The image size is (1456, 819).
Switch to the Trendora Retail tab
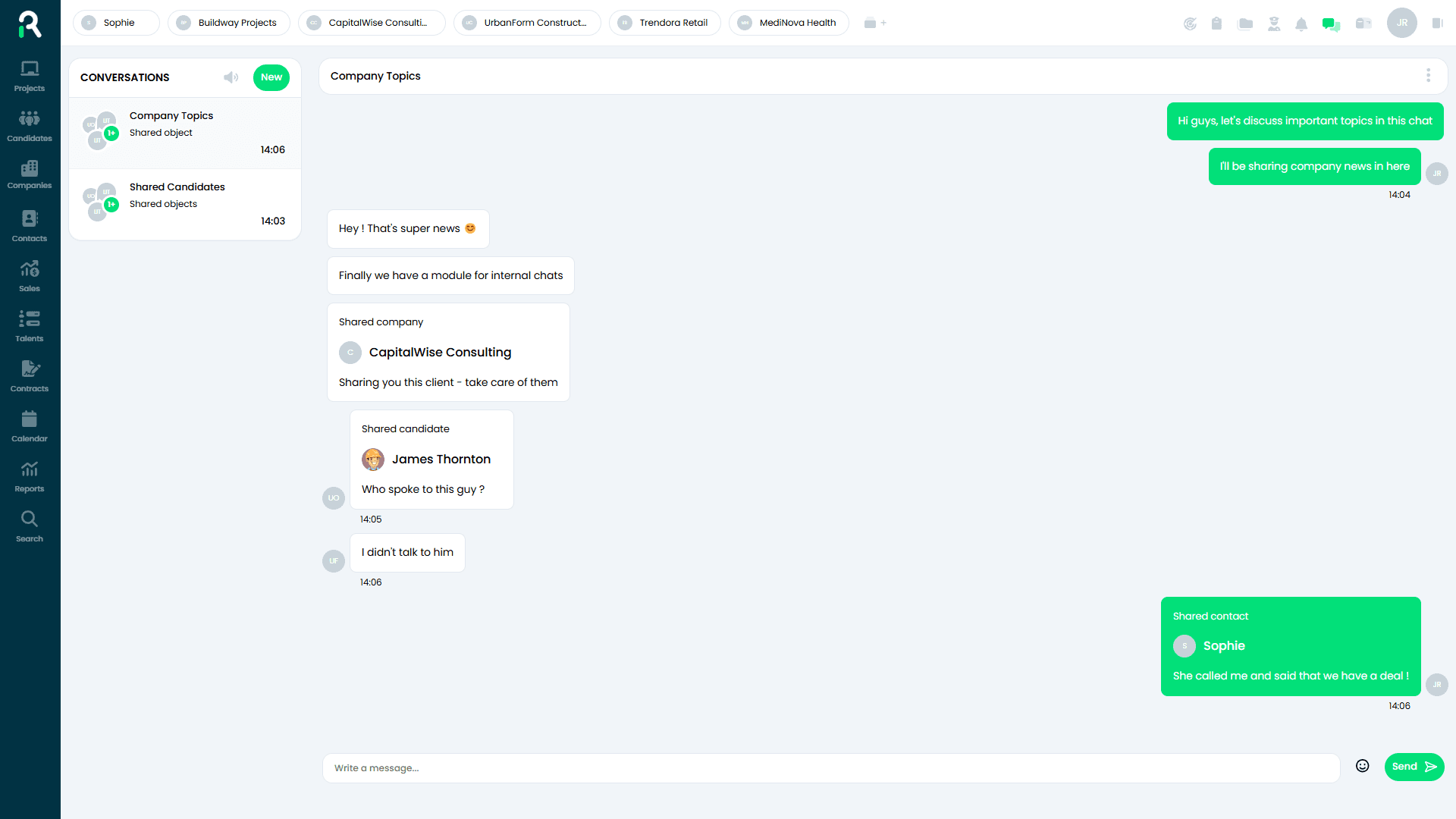pos(664,23)
